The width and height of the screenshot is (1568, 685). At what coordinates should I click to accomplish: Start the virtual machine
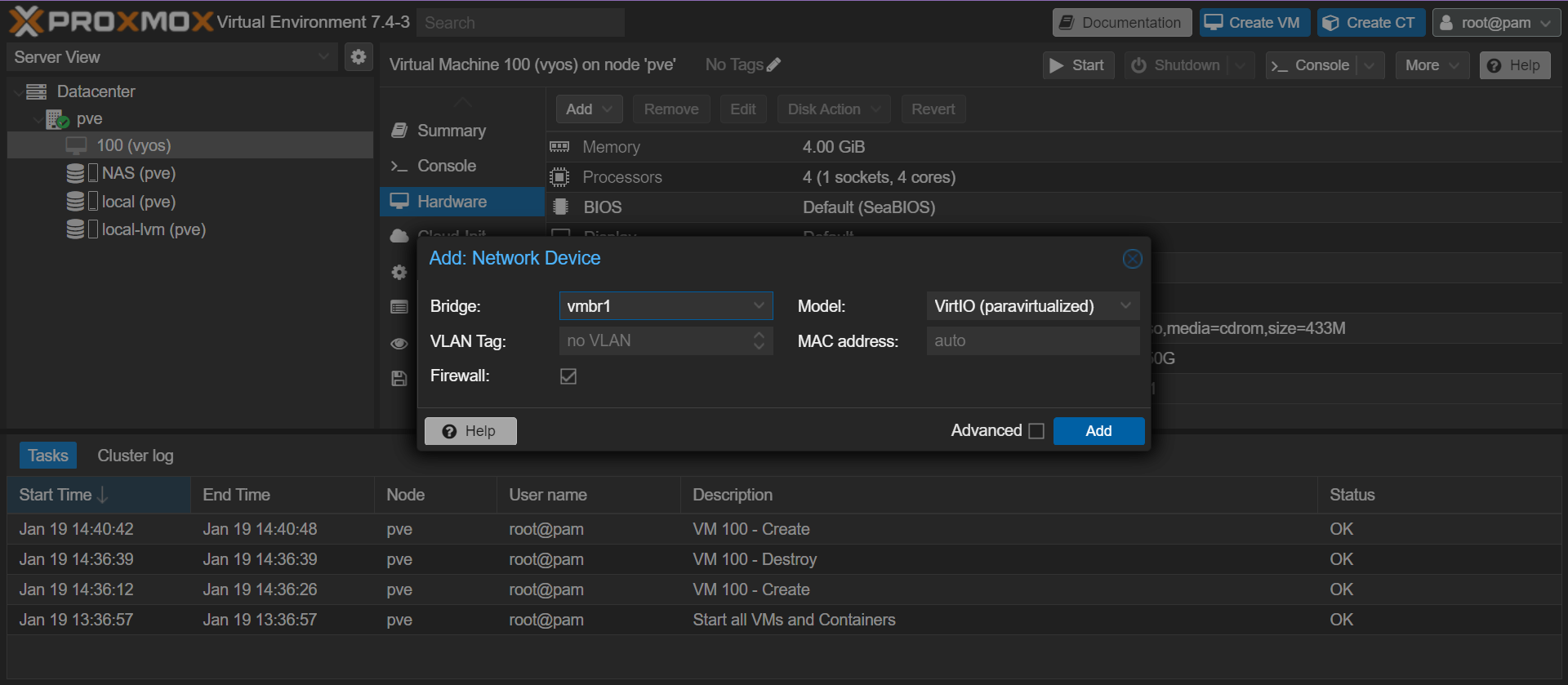tap(1078, 65)
